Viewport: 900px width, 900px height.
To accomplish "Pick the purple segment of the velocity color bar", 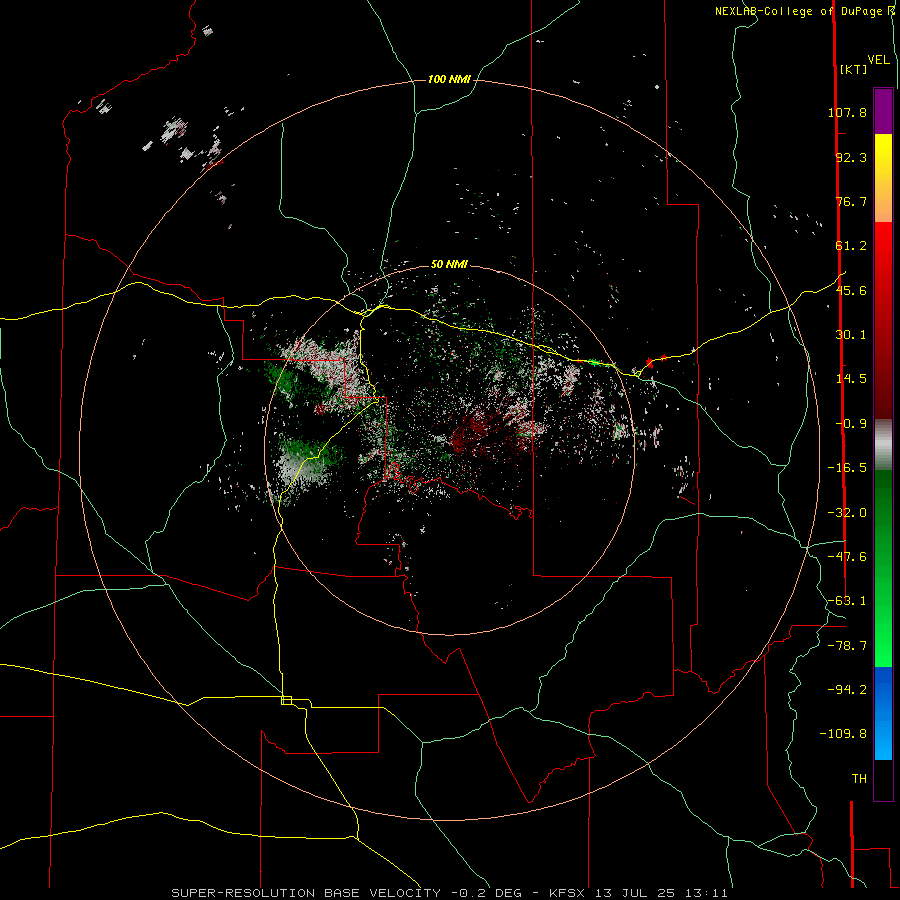I will (x=883, y=111).
